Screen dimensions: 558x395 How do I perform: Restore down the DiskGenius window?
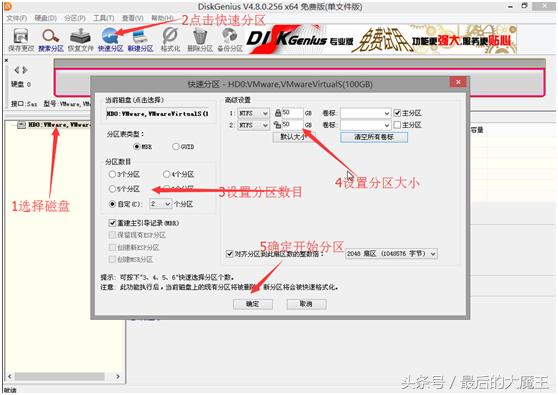[525, 6]
